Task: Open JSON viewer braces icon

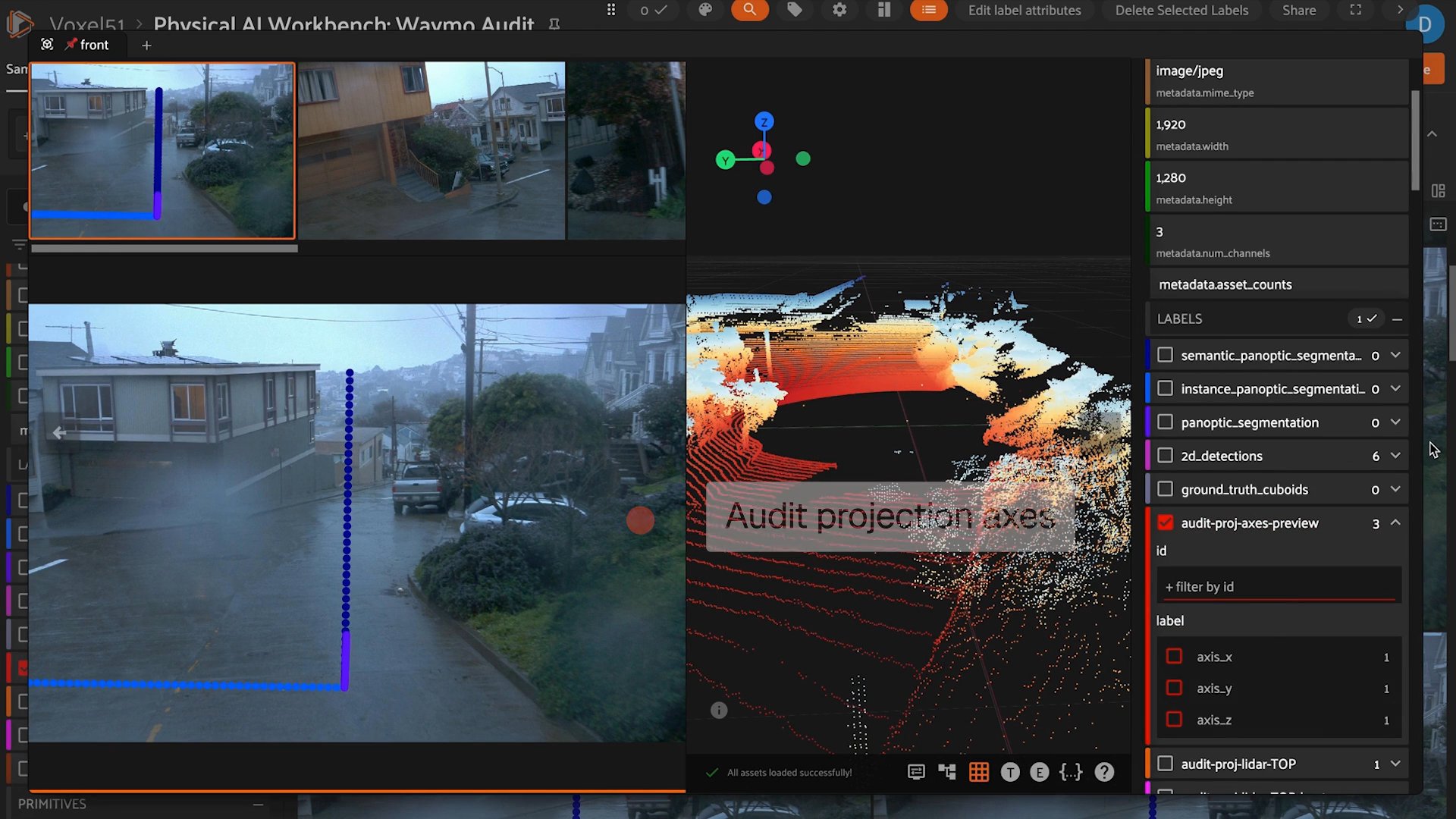Action: 1071,772
